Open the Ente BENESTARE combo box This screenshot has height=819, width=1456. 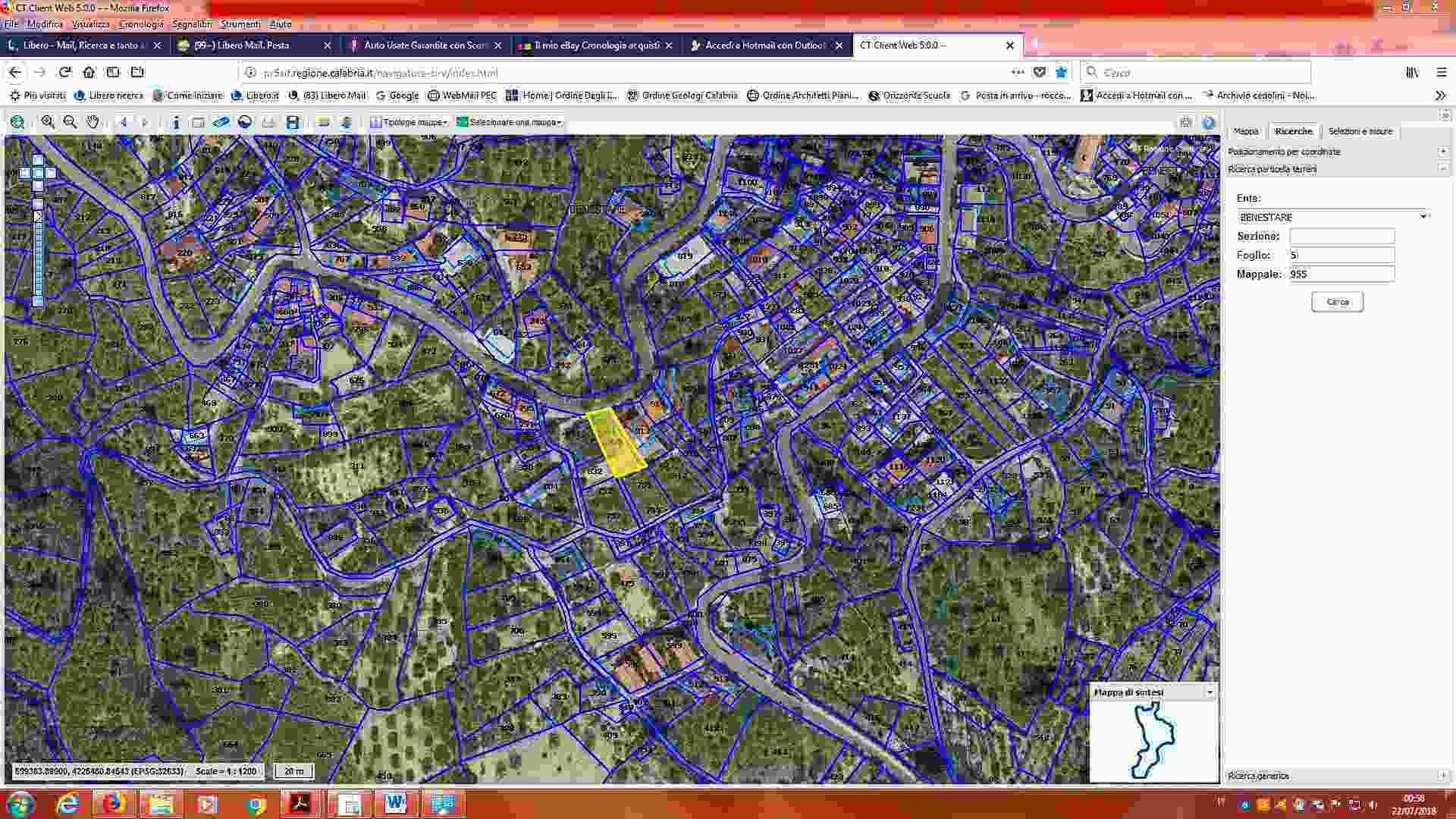pyautogui.click(x=1332, y=217)
